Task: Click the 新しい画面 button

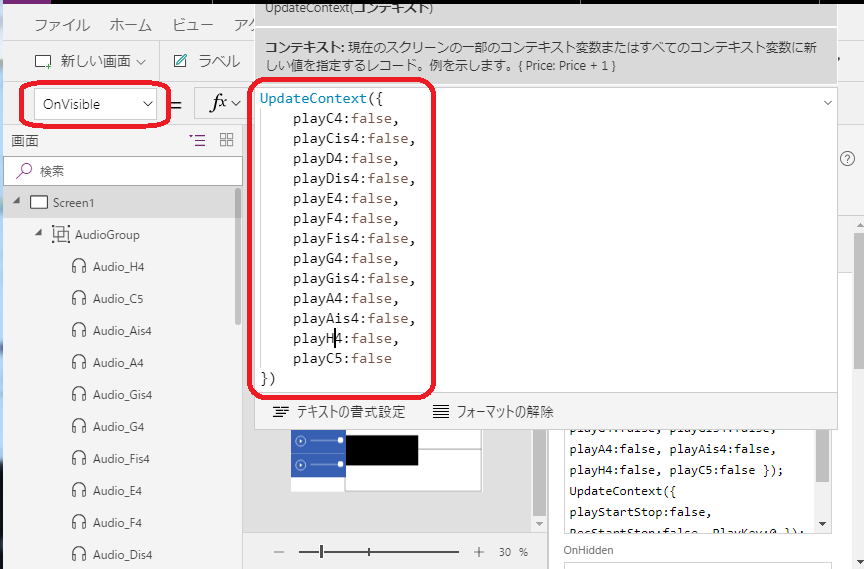Action: (x=90, y=61)
